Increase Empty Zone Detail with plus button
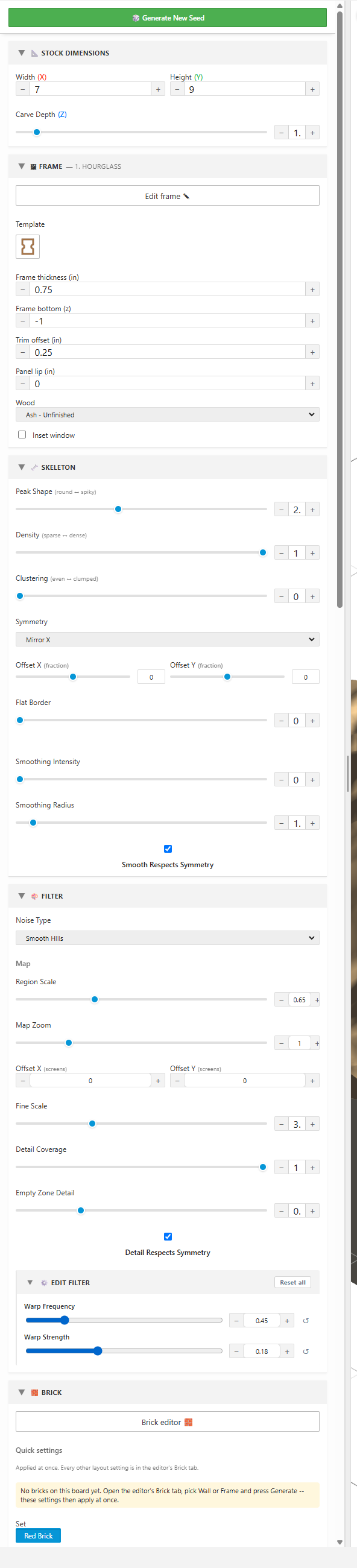The height and width of the screenshot is (1568, 357). point(312,1212)
